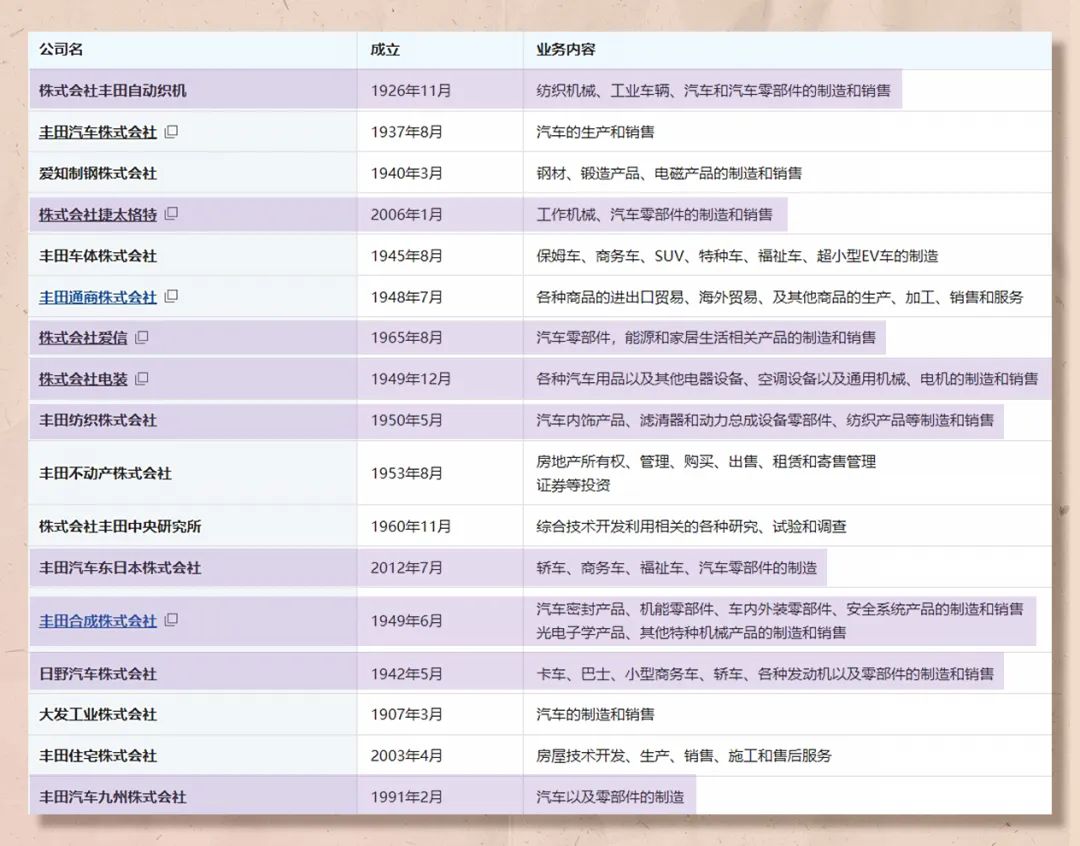Click the date 1907年3月
1080x846 pixels.
406,714
